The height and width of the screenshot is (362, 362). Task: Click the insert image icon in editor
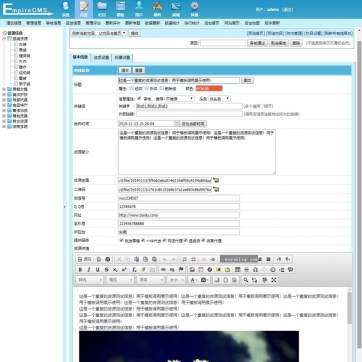192,270
